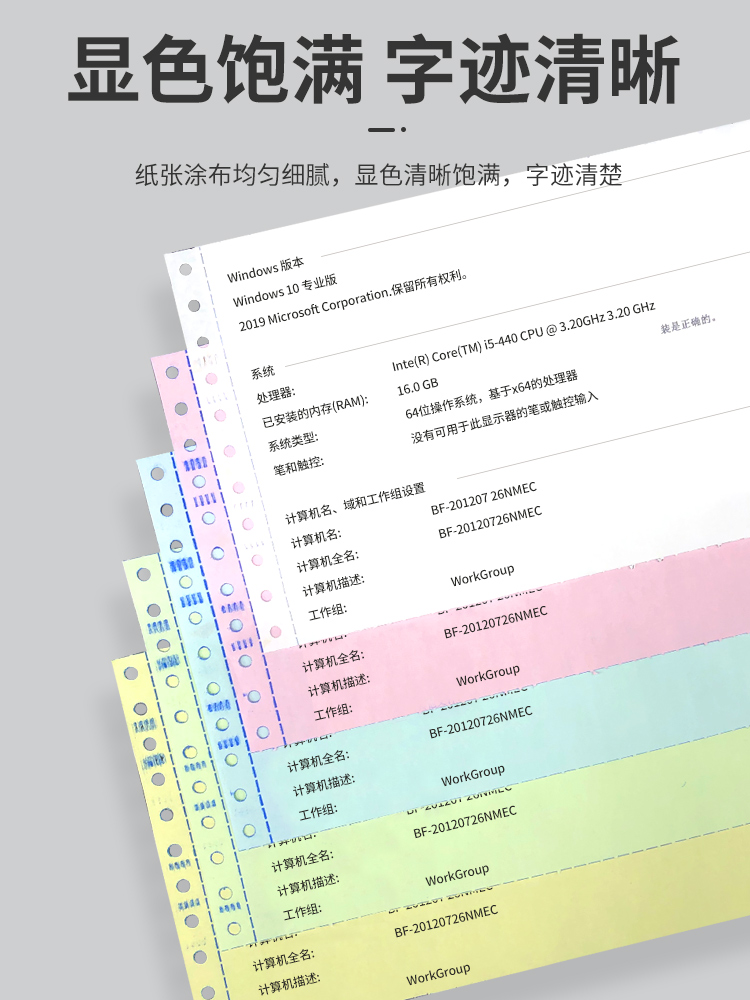Select "WorkGroup" on the green sheet
750x1000 pixels.
tap(457, 876)
